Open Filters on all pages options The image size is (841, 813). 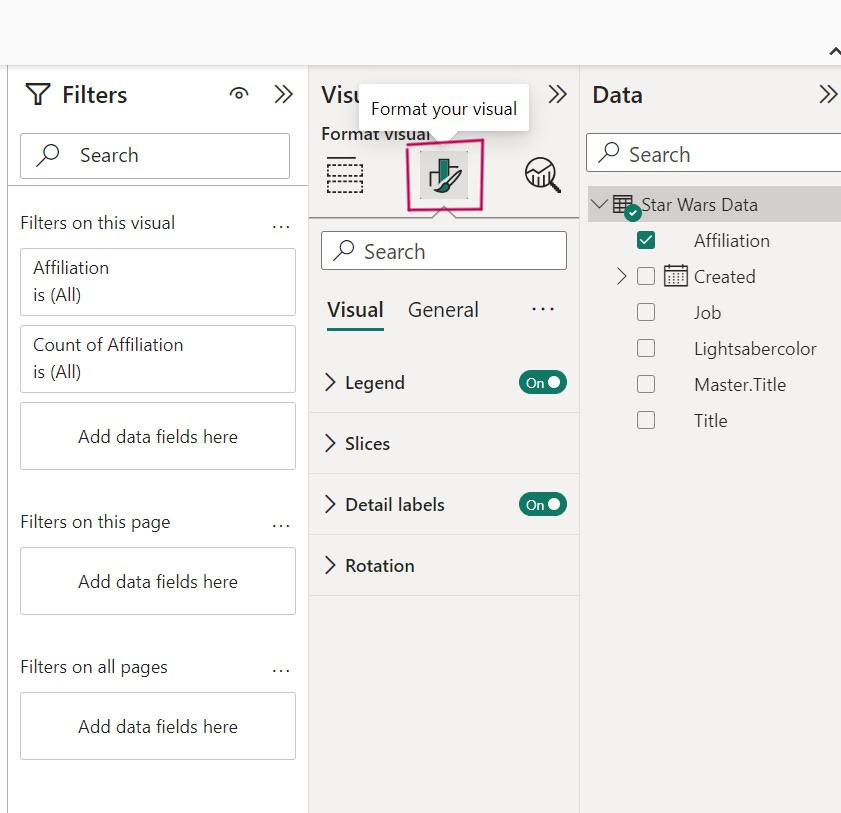[x=281, y=671]
